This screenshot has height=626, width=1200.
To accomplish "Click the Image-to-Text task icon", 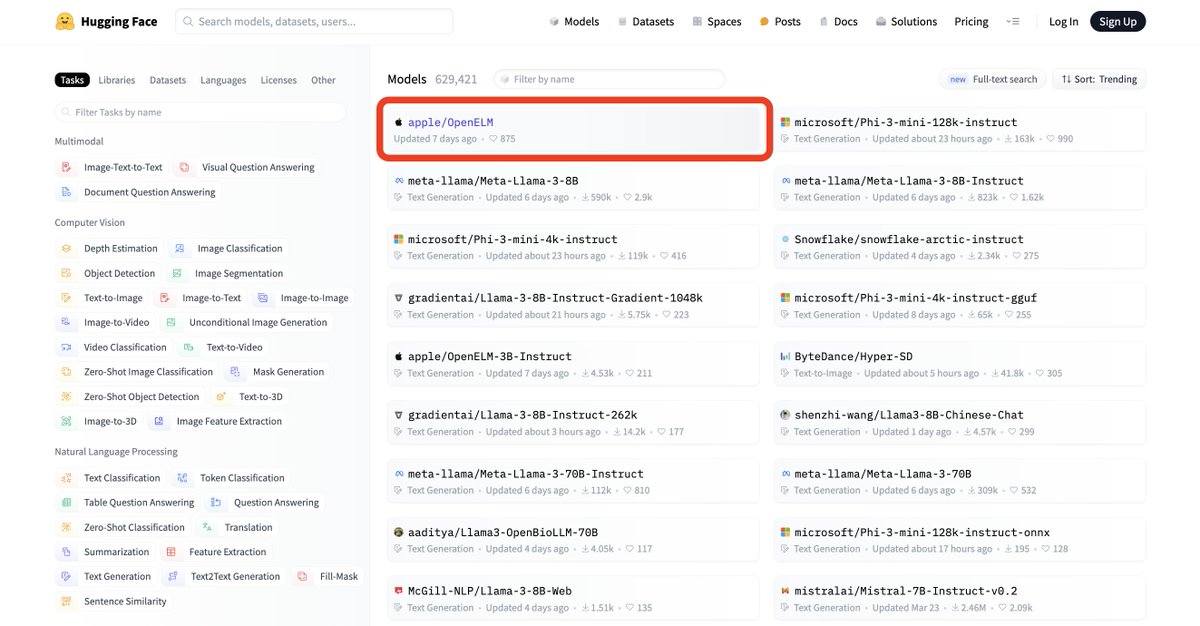I will pyautogui.click(x=165, y=298).
